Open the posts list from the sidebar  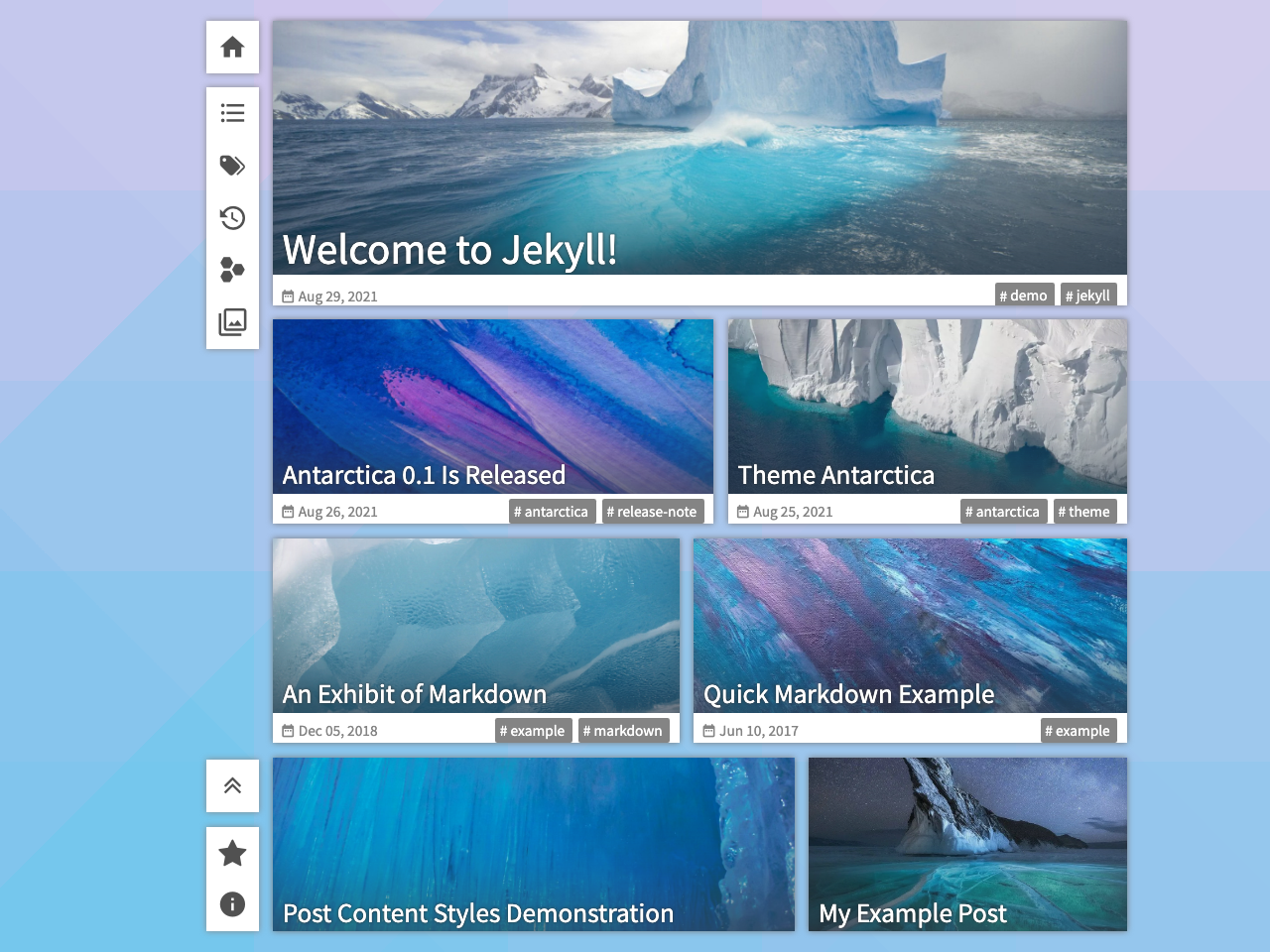[232, 113]
